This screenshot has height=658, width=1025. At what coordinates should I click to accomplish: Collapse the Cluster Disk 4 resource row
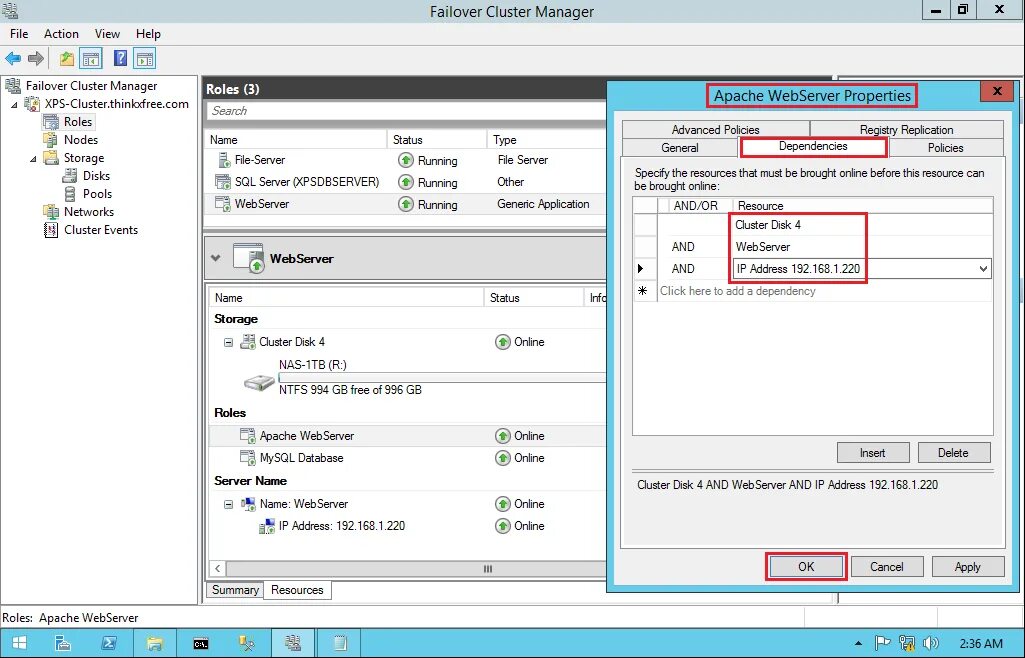point(228,342)
